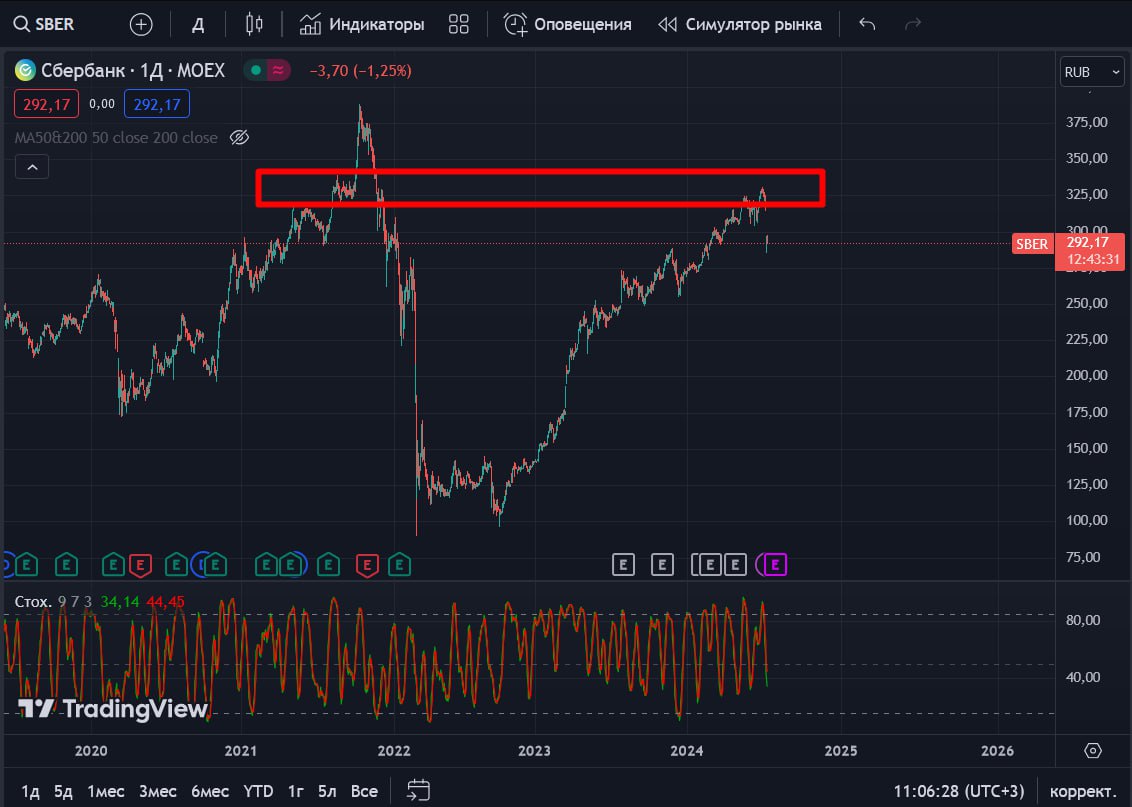Open chart settings hexagon gear icon
The height and width of the screenshot is (807, 1132).
tap(1093, 751)
